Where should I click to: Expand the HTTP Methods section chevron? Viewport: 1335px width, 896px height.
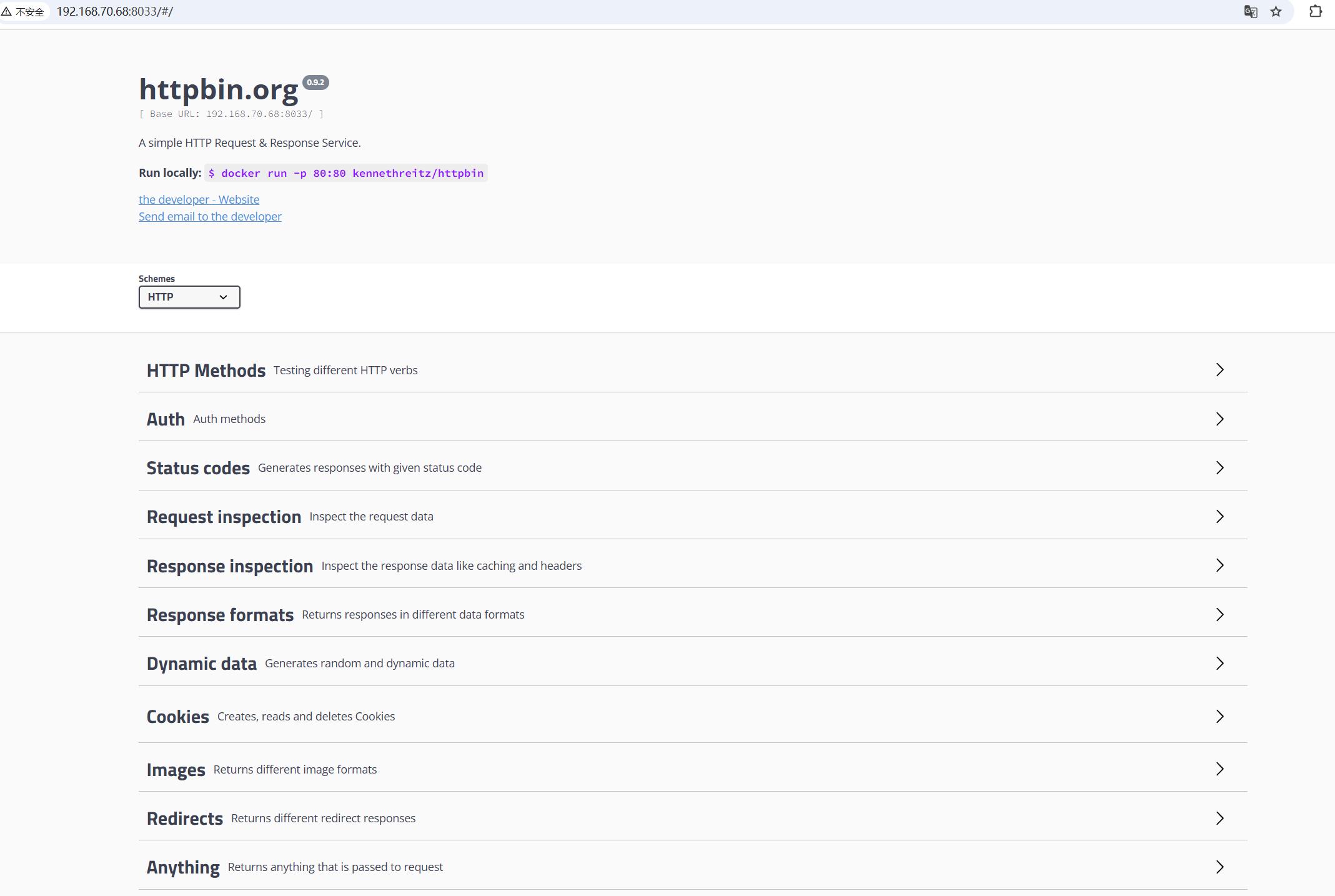pyautogui.click(x=1219, y=370)
